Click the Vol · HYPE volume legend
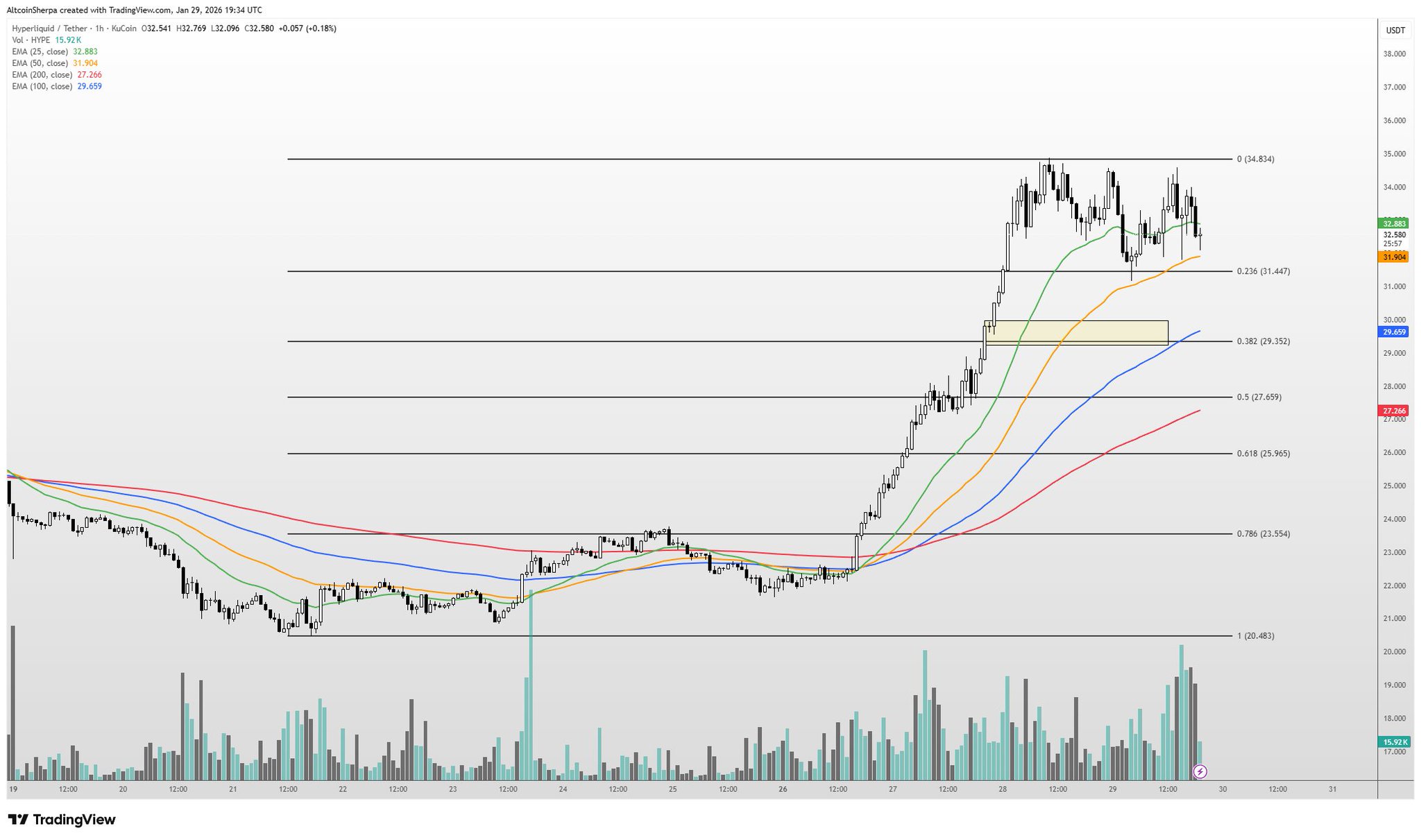The image size is (1421, 840). (x=31, y=40)
